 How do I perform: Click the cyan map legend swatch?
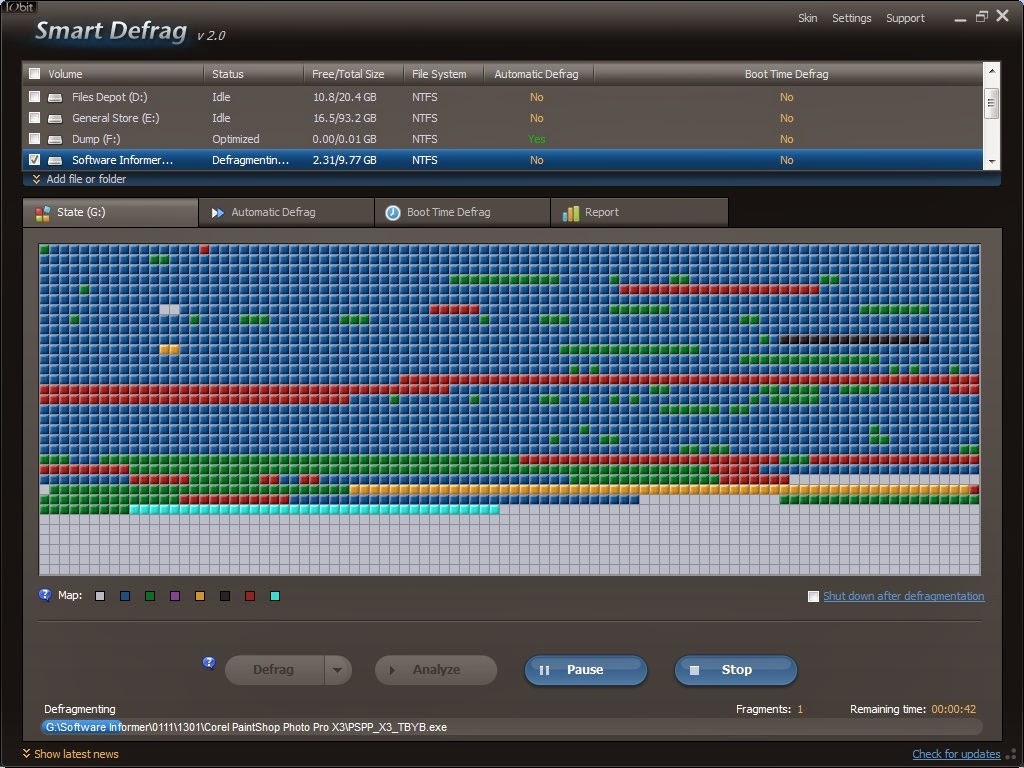coord(275,596)
